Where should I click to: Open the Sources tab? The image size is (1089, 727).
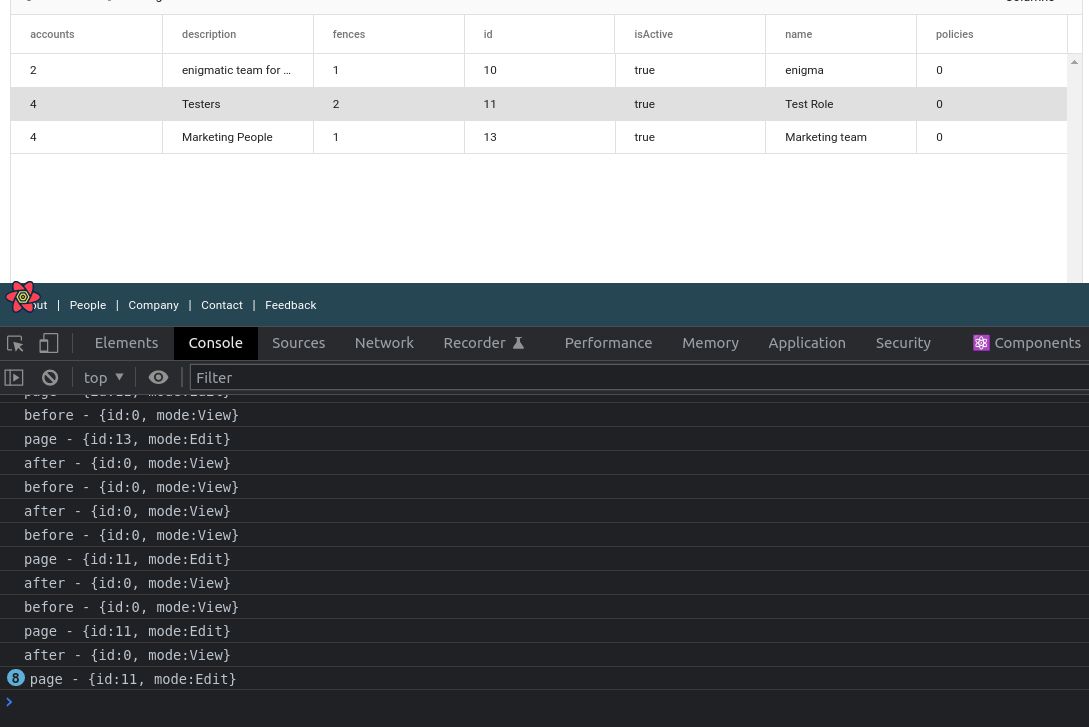coord(299,343)
